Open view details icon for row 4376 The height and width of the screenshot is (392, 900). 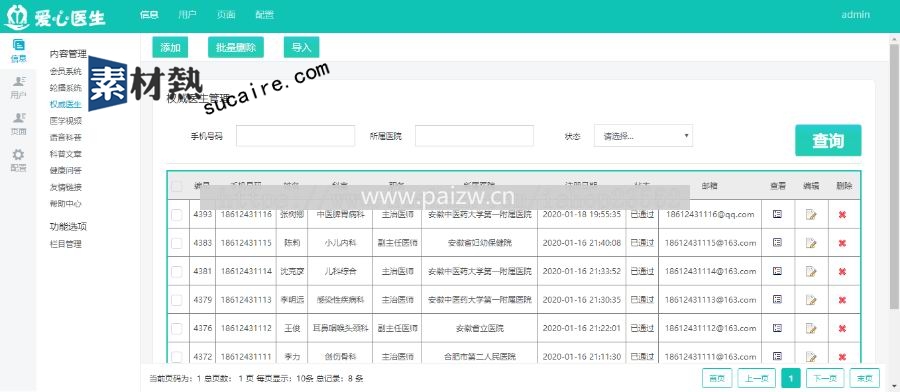(x=777, y=328)
